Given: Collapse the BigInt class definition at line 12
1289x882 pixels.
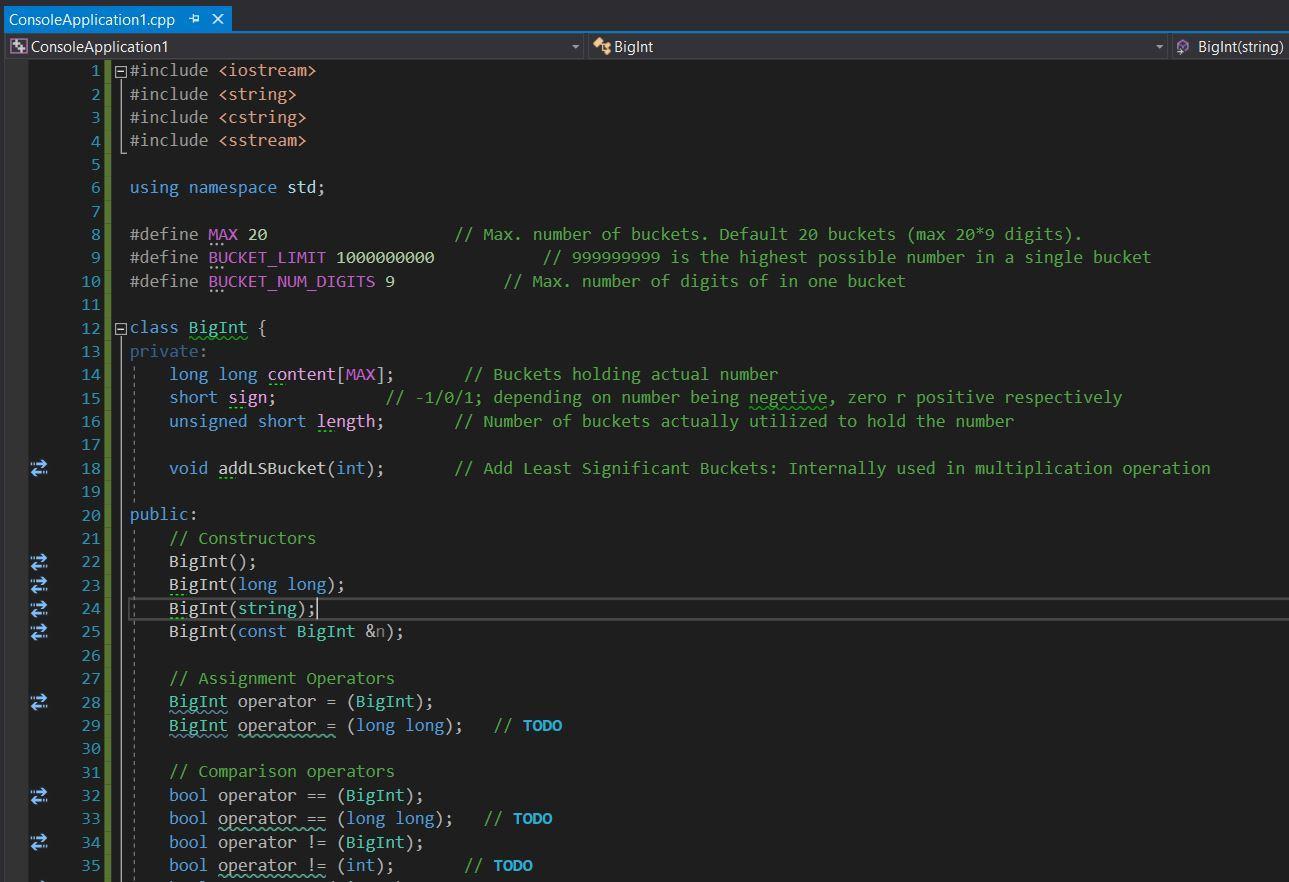Looking at the screenshot, I should click(x=121, y=328).
